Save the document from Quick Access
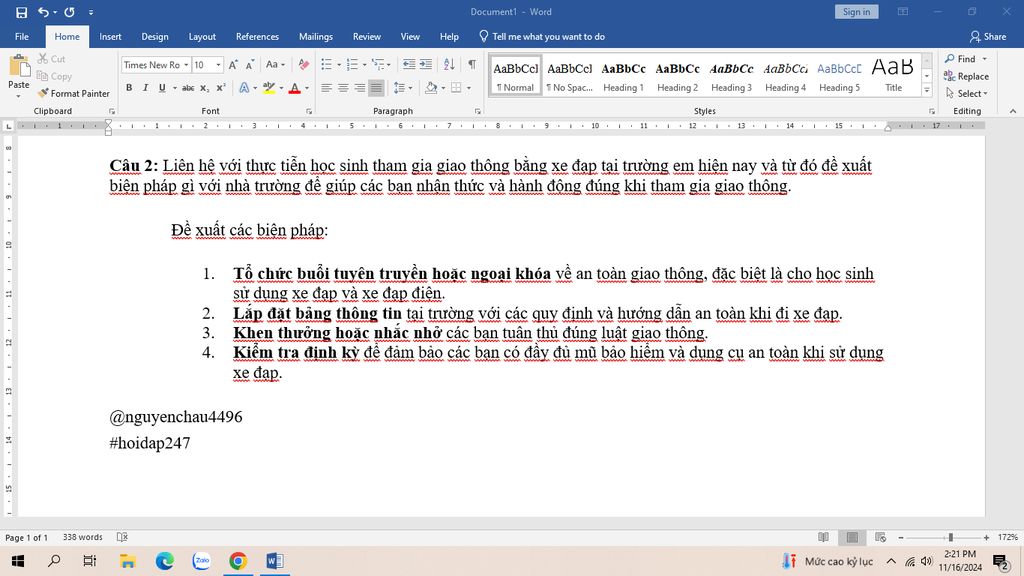Viewport: 1024px width, 576px height. [21, 12]
